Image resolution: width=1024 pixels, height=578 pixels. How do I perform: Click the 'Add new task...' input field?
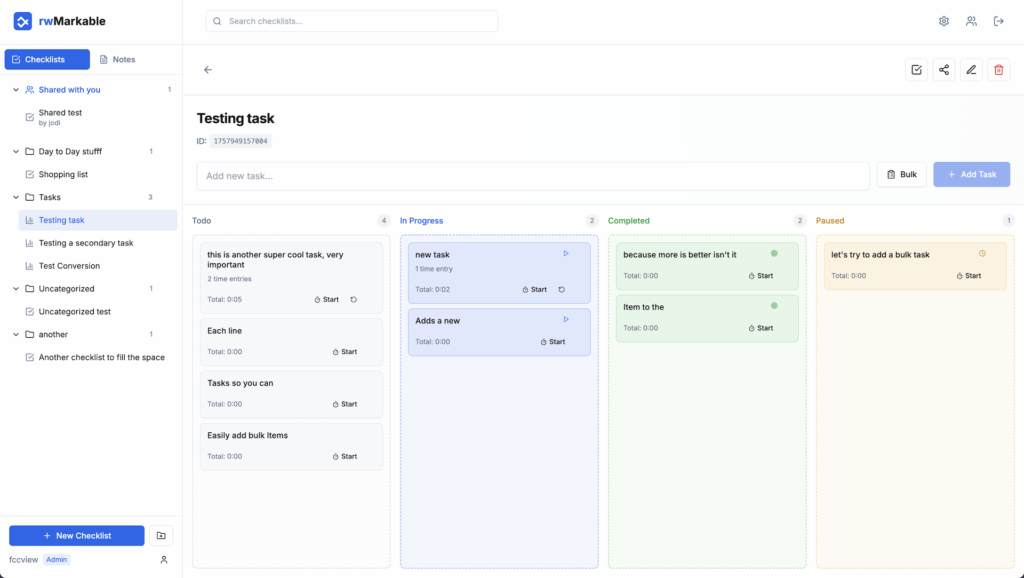point(532,176)
